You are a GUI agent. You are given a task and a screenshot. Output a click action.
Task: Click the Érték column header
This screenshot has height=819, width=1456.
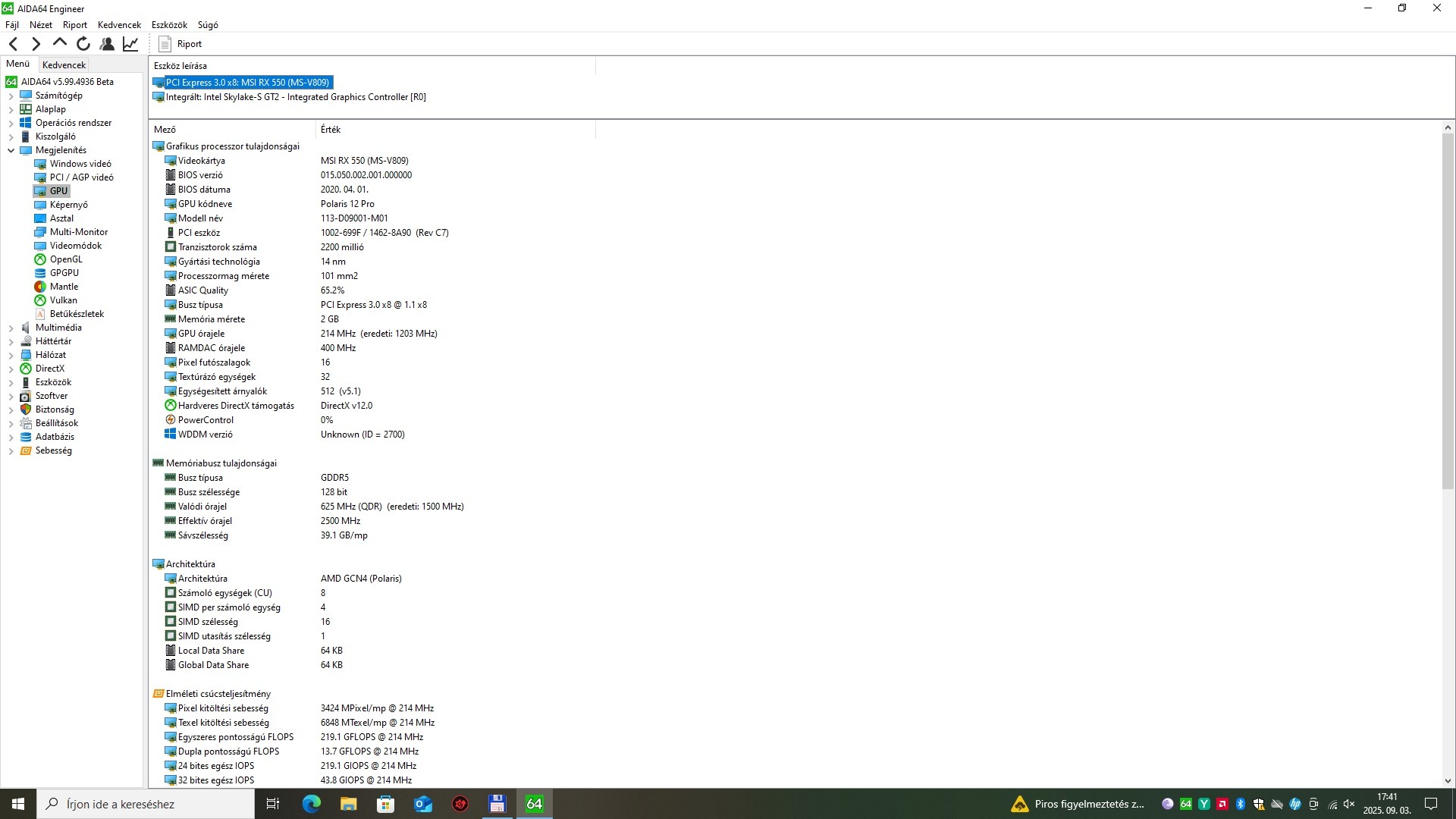(331, 130)
